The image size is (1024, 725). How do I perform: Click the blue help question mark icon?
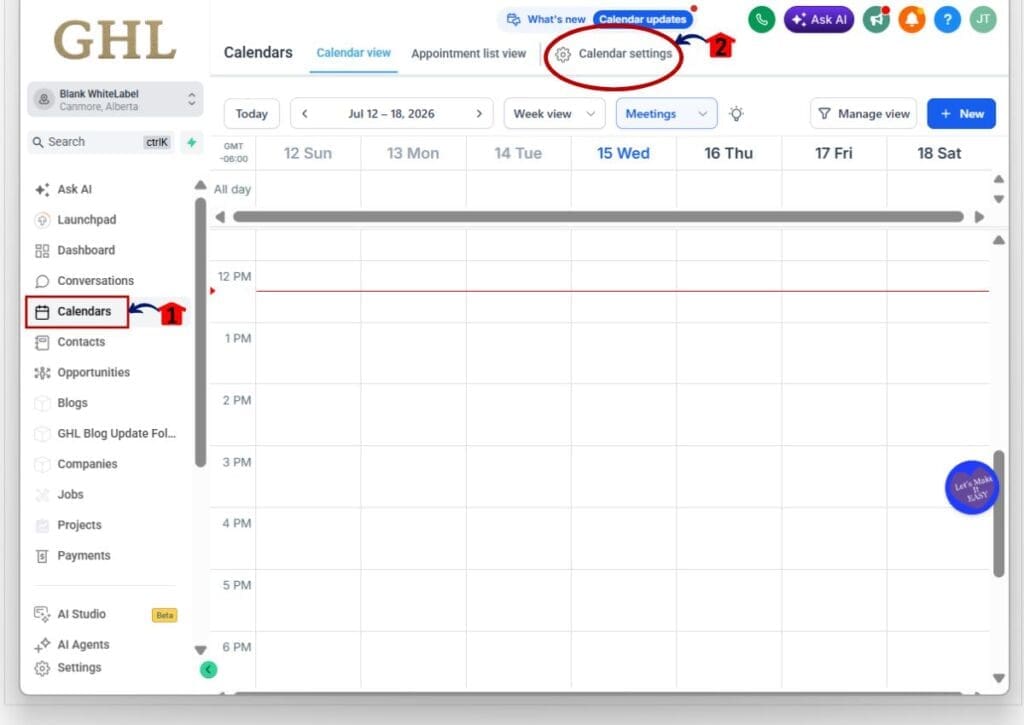(947, 20)
